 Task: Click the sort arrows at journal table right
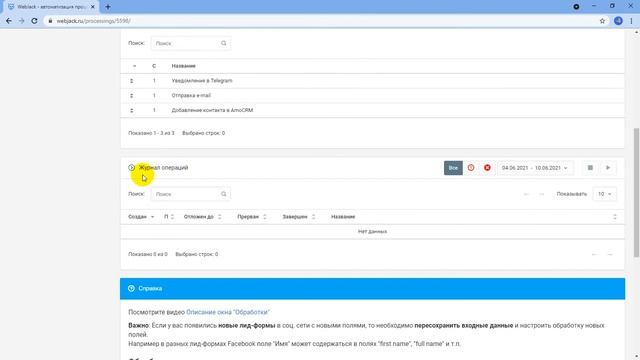[x=615, y=217]
